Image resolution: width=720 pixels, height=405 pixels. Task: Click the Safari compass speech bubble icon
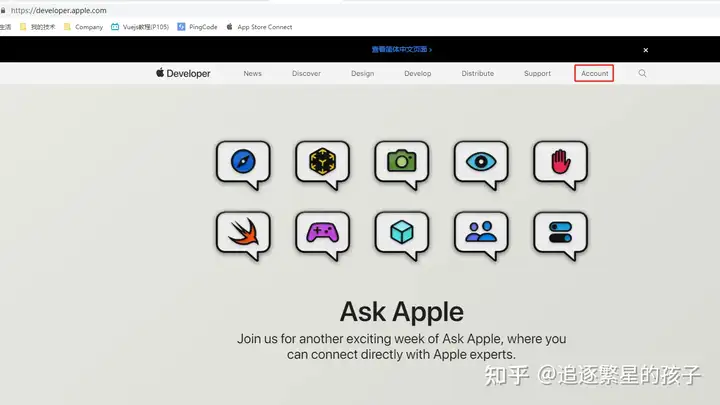pos(243,164)
